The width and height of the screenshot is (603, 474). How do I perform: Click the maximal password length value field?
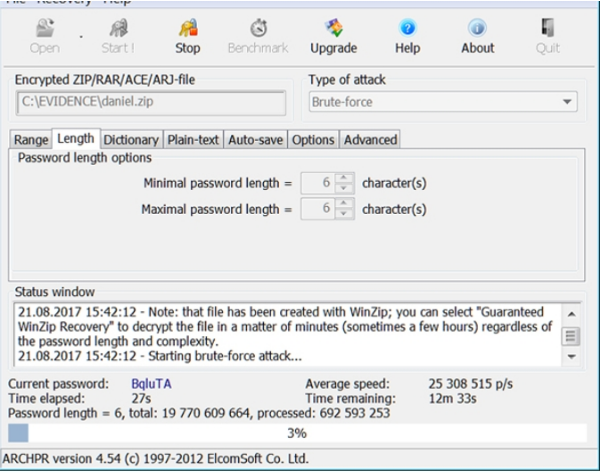[x=318, y=209]
